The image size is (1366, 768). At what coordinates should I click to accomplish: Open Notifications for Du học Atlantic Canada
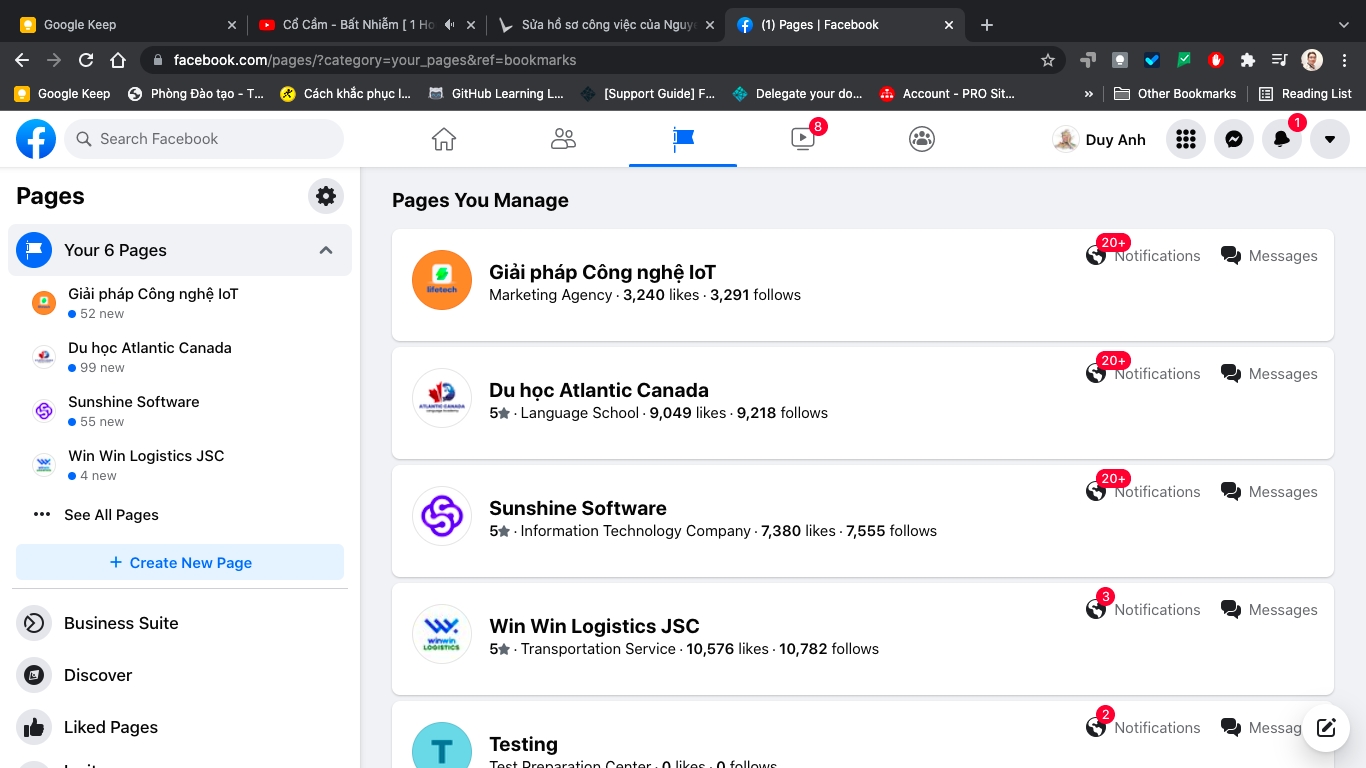[x=1143, y=373]
